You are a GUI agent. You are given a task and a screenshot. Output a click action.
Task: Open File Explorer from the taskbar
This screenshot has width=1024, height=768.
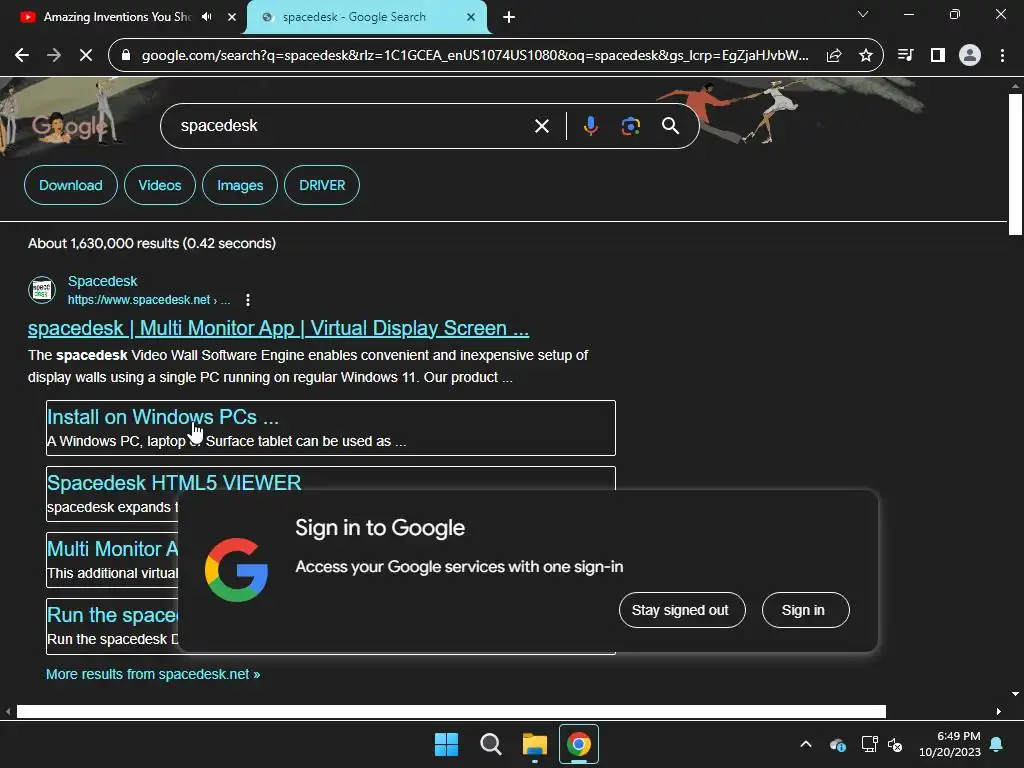[x=534, y=744]
